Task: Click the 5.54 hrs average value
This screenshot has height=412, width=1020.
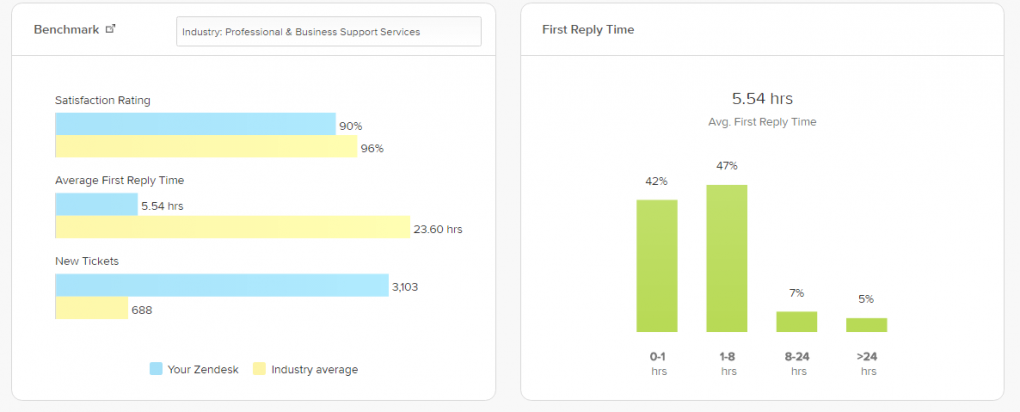Action: click(x=762, y=98)
